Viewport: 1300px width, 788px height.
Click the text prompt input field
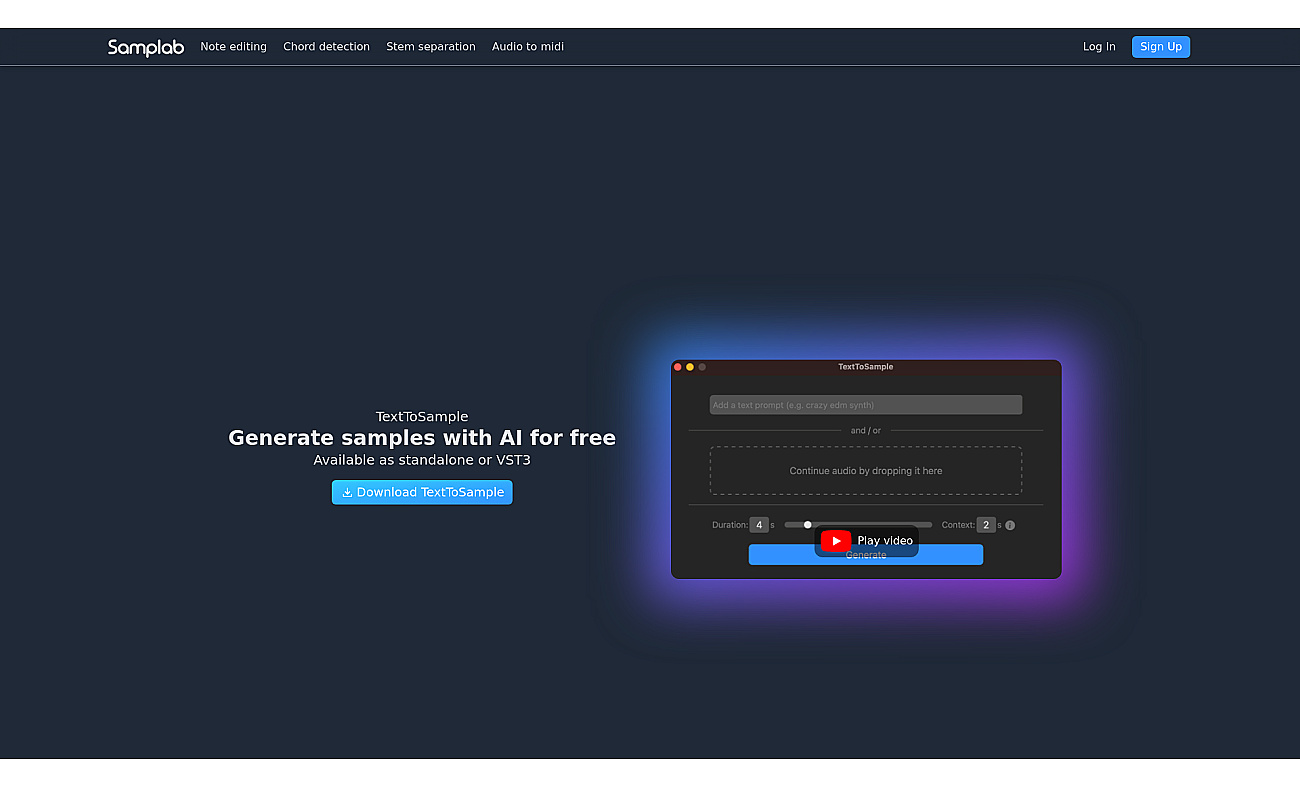pyautogui.click(x=866, y=405)
